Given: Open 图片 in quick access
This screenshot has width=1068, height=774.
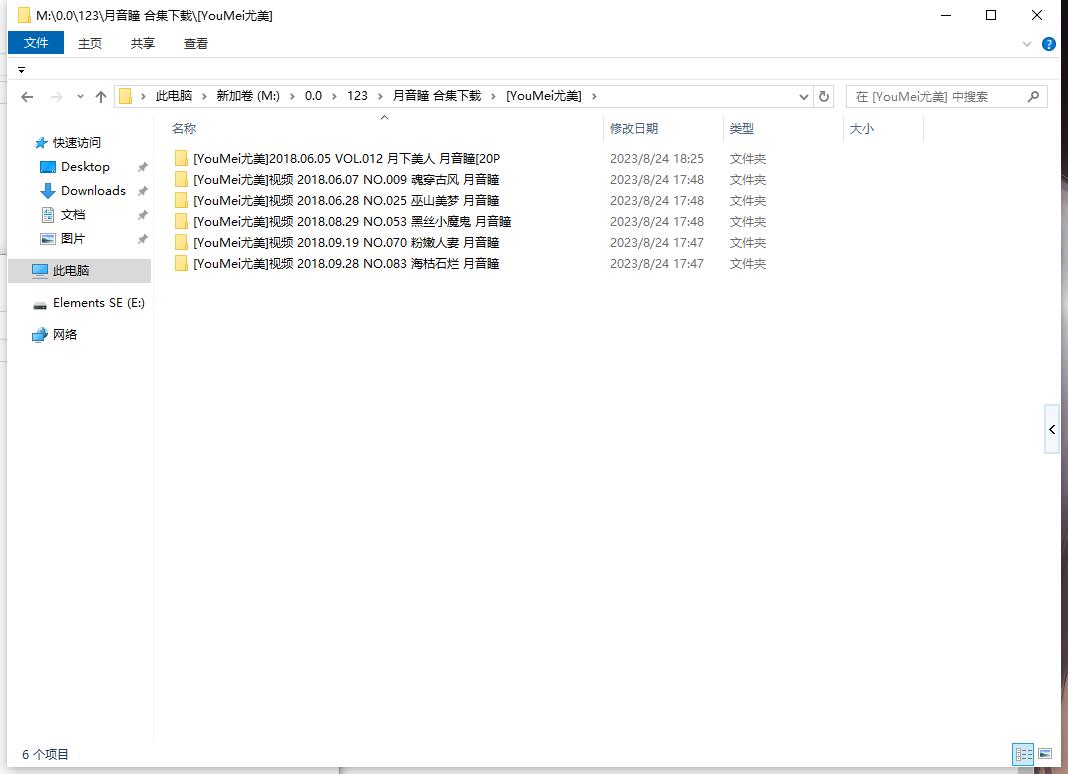Looking at the screenshot, I should (x=73, y=238).
